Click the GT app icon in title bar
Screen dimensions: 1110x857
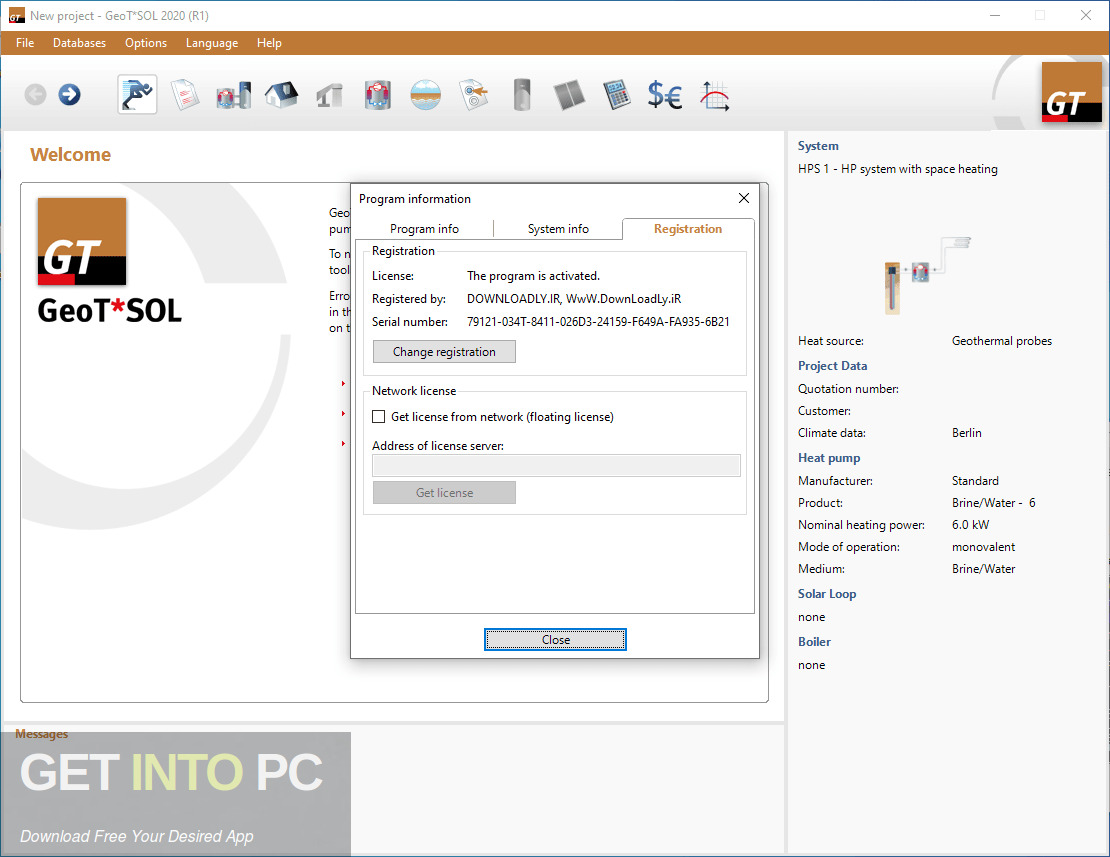[x=16, y=16]
